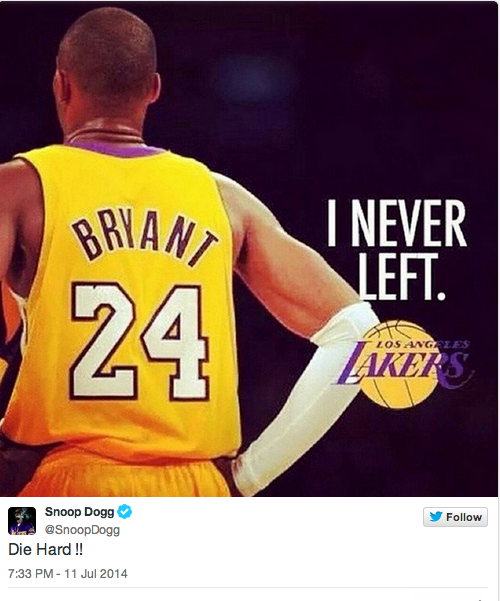The width and height of the screenshot is (500, 601).
Task: Click the gray divider below the timestamp
Action: (248, 588)
